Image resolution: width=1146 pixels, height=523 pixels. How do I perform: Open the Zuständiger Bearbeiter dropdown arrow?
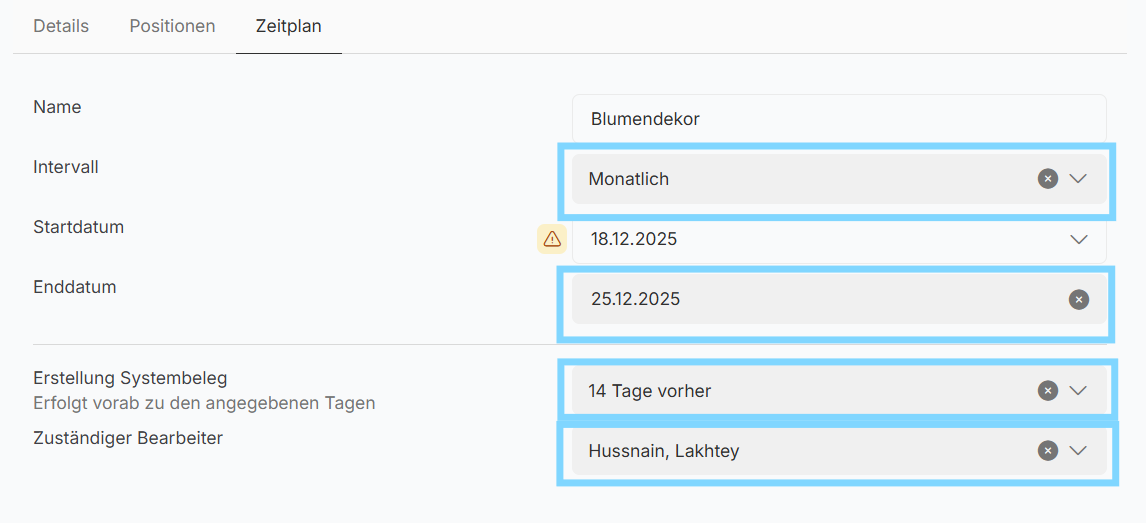tap(1078, 451)
